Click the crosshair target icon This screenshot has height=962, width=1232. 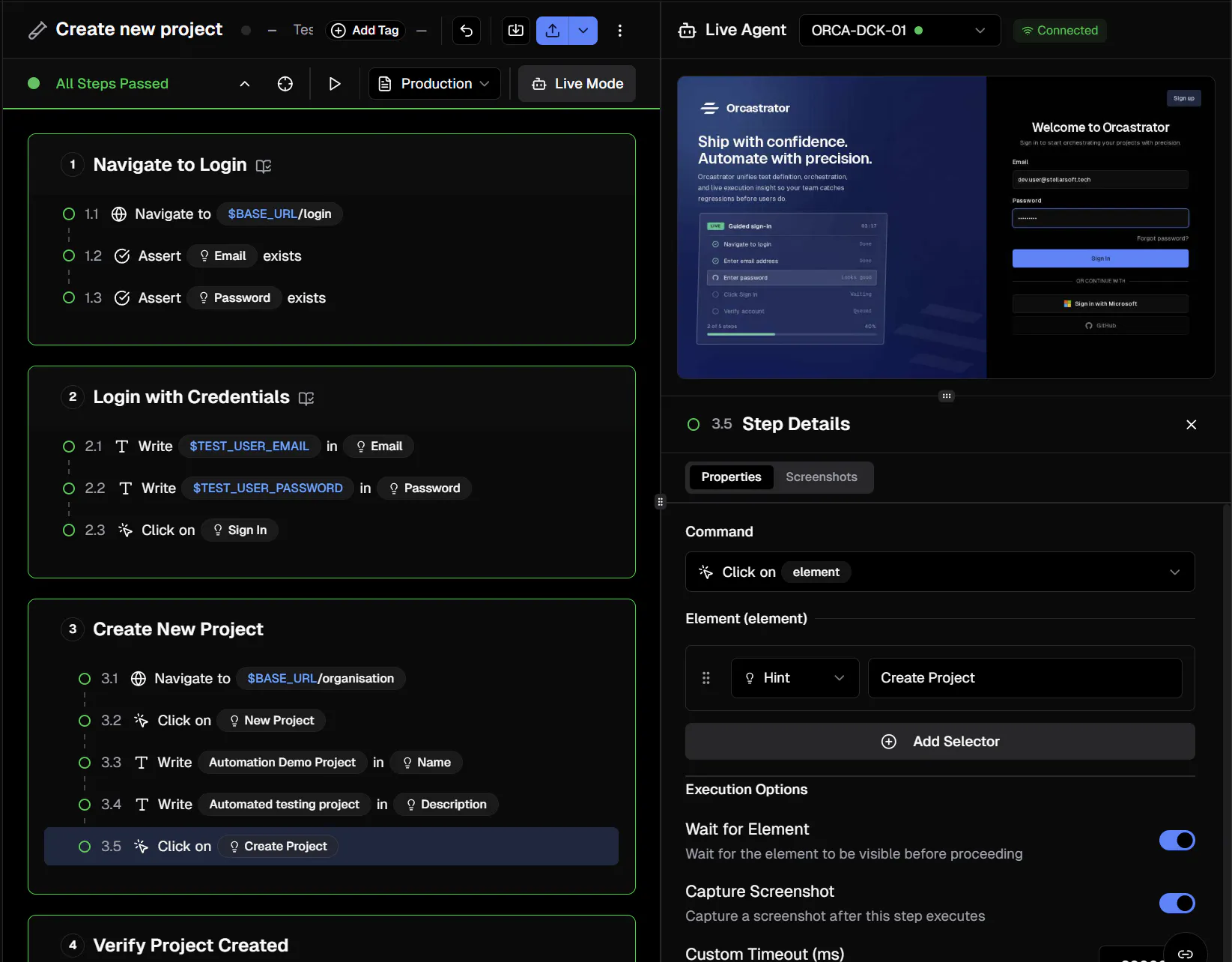(x=285, y=84)
